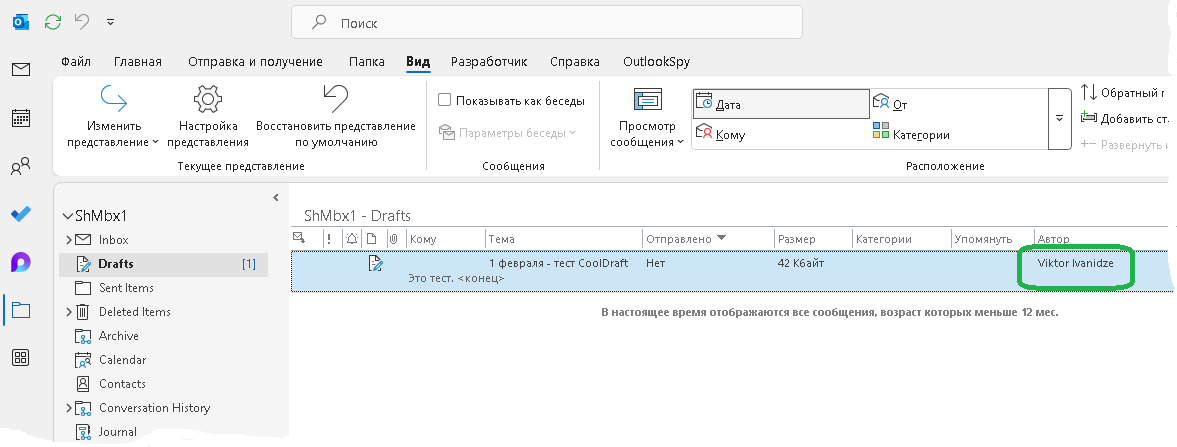Switch to the Разработчик ribbon tab
The height and width of the screenshot is (447, 1177).
489,62
